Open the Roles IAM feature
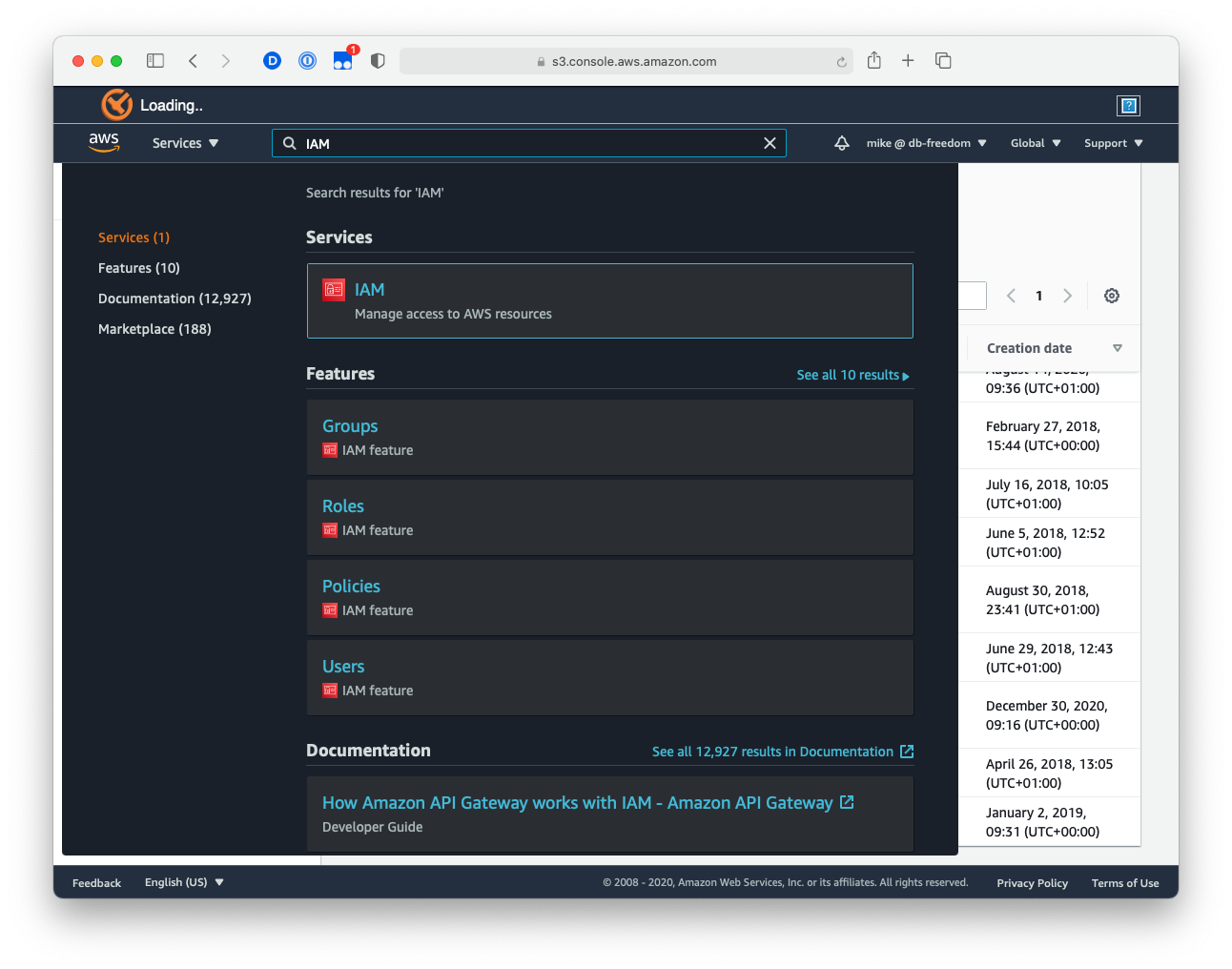1232x969 pixels. pos(610,517)
